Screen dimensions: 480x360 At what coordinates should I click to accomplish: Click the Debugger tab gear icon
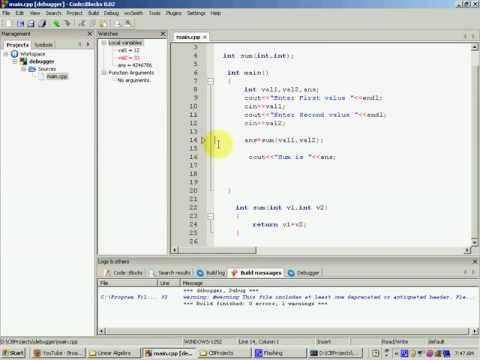coord(291,273)
